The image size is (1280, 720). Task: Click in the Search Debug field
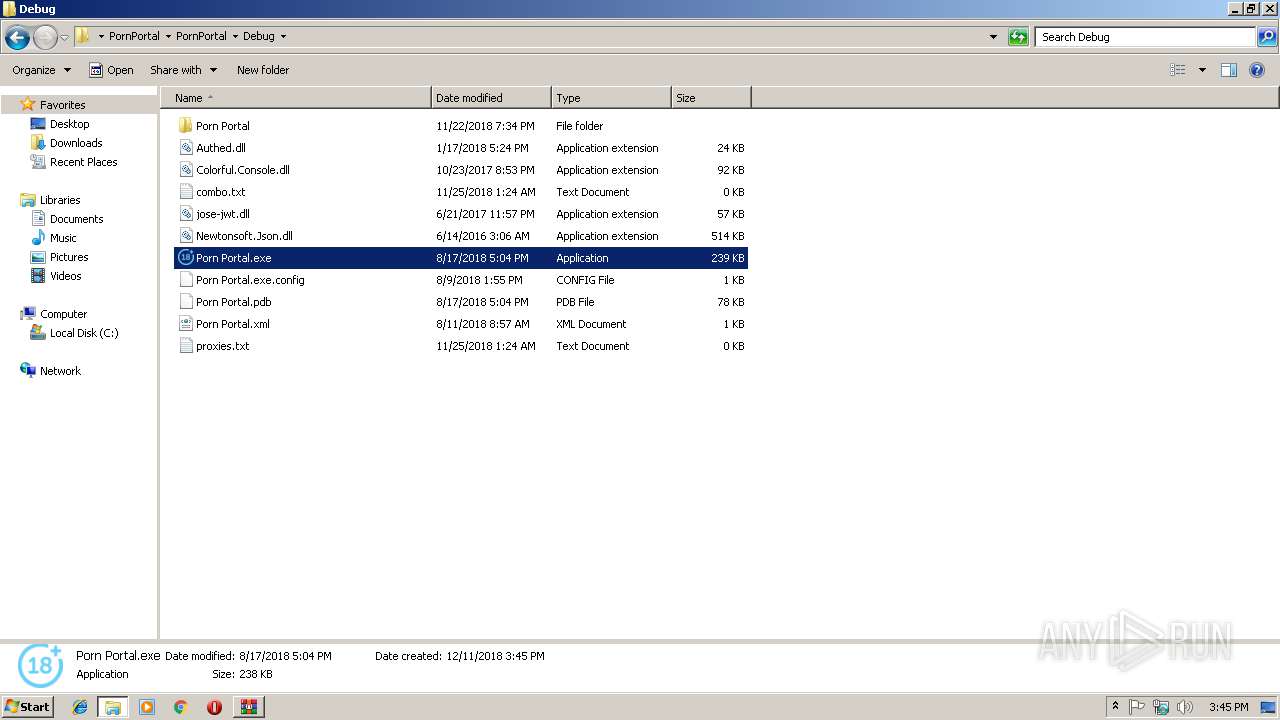(x=1145, y=37)
